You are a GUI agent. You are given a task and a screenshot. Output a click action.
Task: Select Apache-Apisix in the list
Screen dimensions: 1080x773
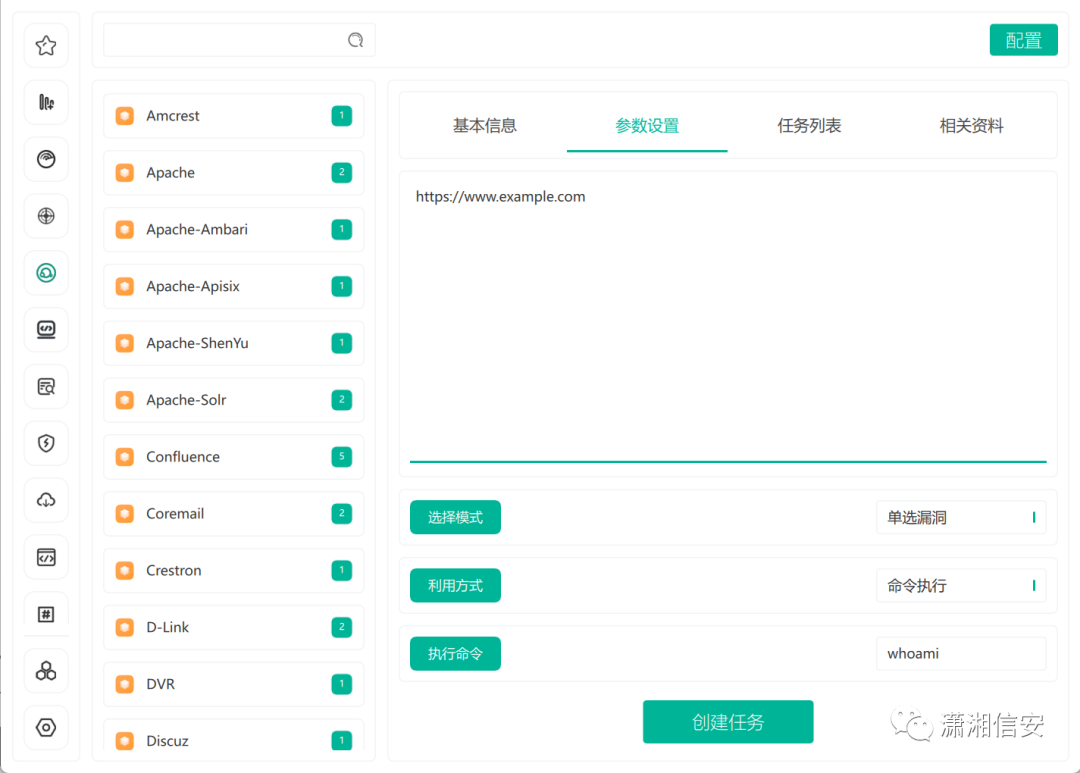[x=233, y=287]
